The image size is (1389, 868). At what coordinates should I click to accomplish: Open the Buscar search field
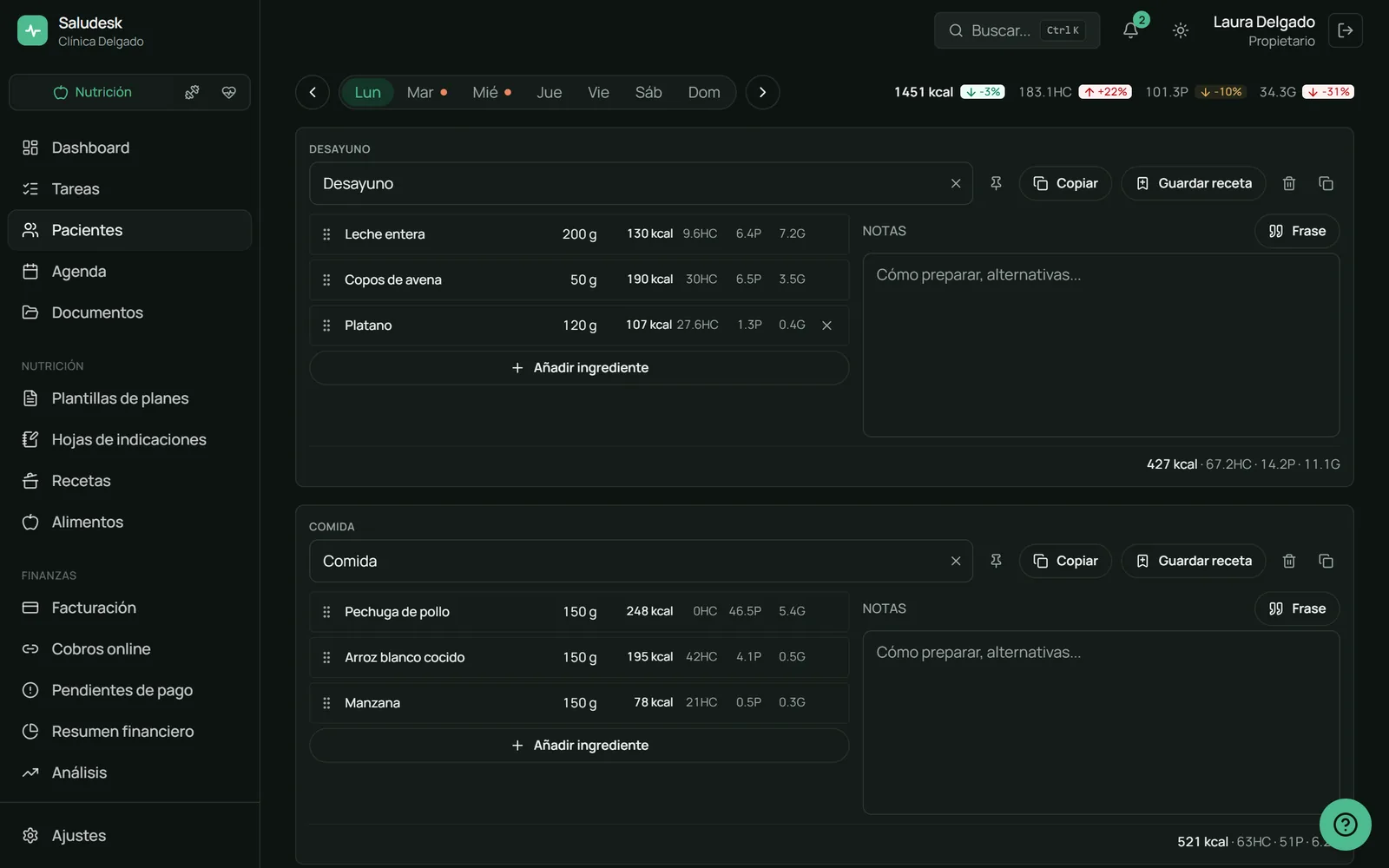point(1017,30)
